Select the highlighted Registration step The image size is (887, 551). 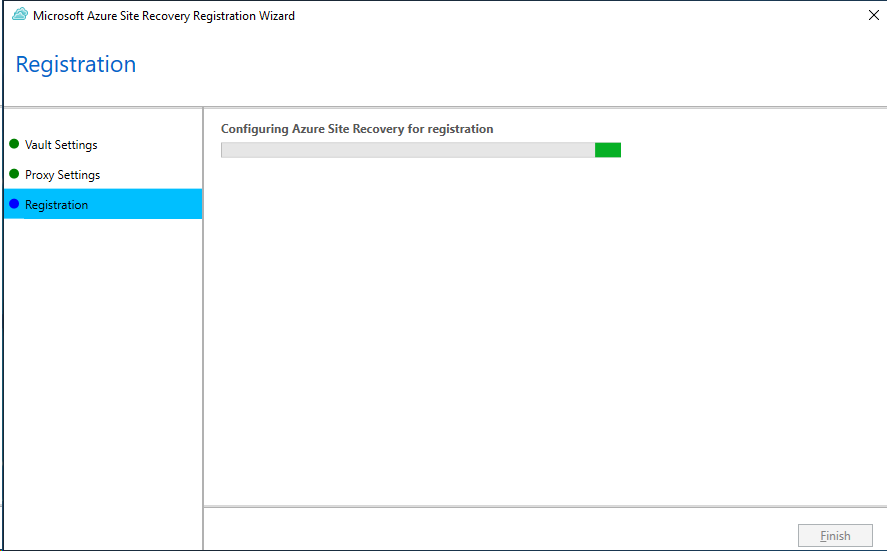103,204
